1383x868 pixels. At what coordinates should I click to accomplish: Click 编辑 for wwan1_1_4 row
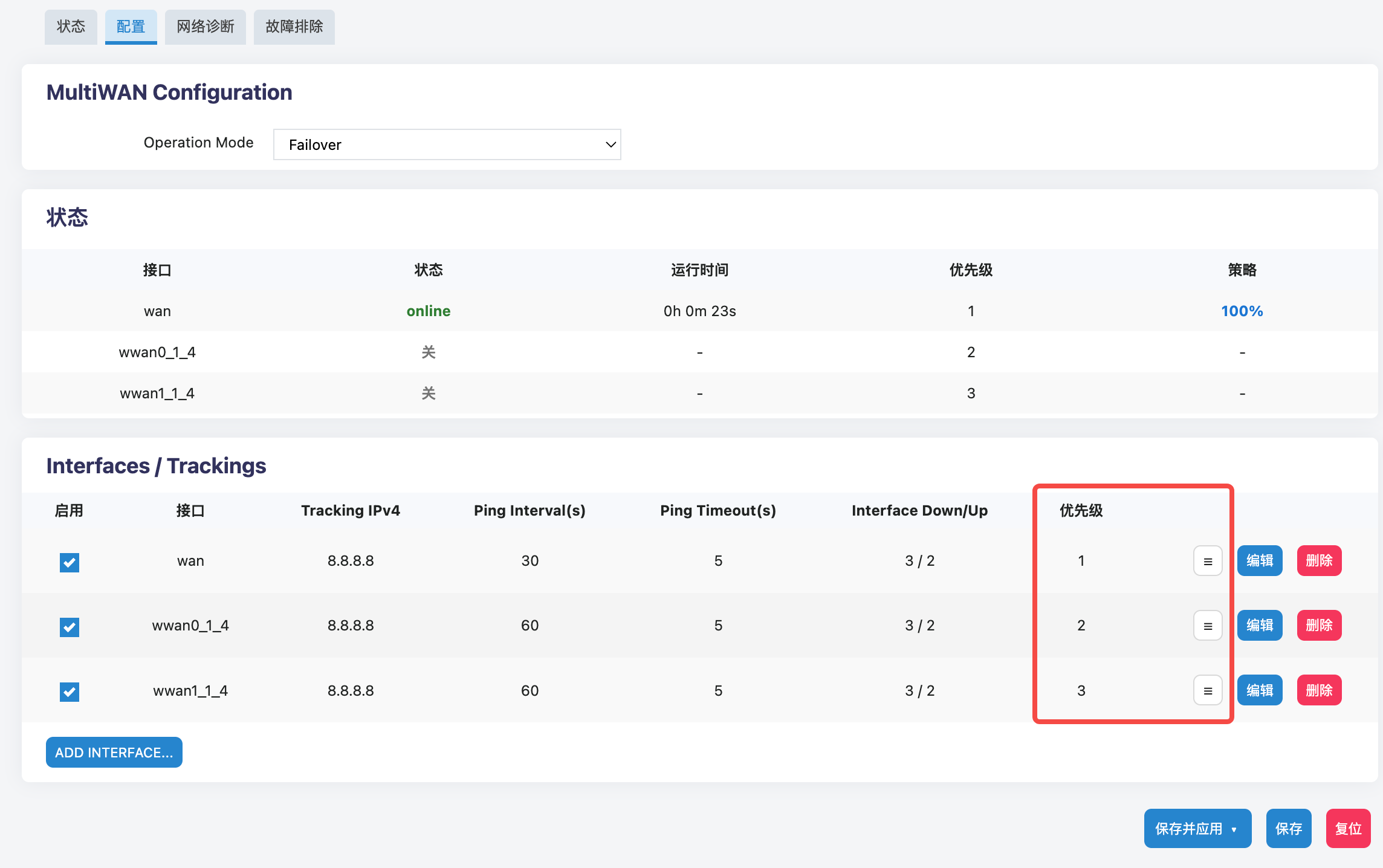click(1260, 690)
